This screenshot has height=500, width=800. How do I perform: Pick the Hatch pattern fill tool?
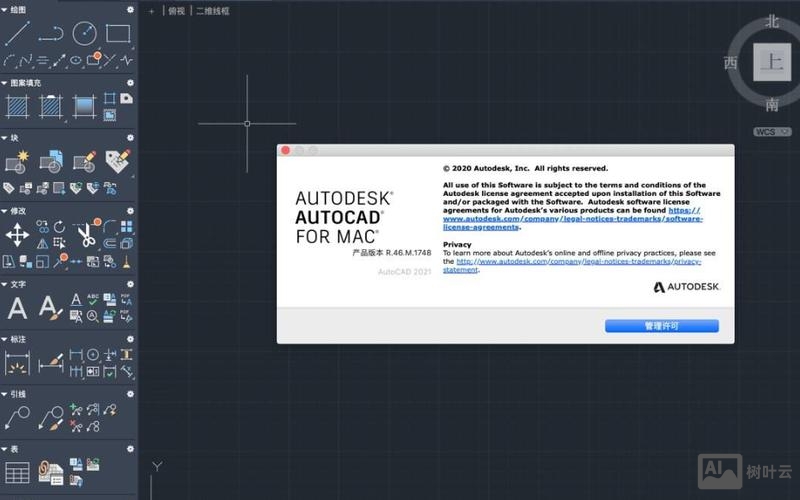pos(17,105)
